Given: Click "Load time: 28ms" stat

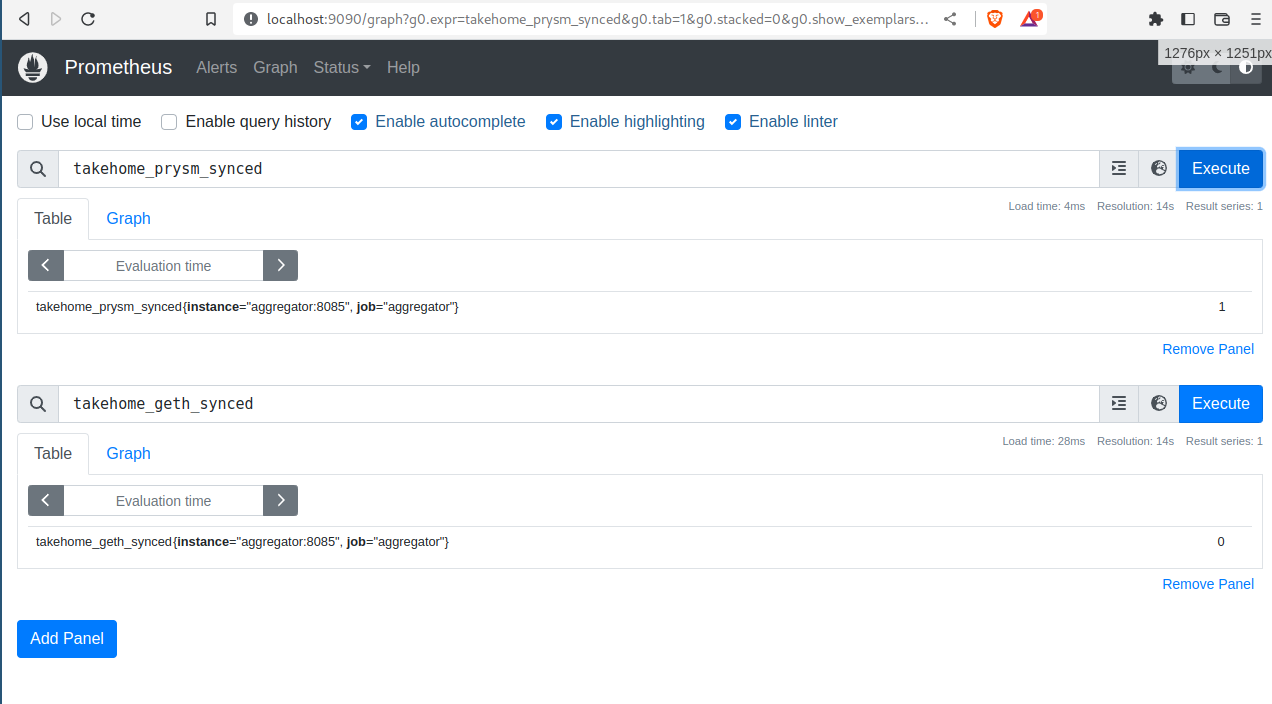Looking at the screenshot, I should click(x=1043, y=441).
